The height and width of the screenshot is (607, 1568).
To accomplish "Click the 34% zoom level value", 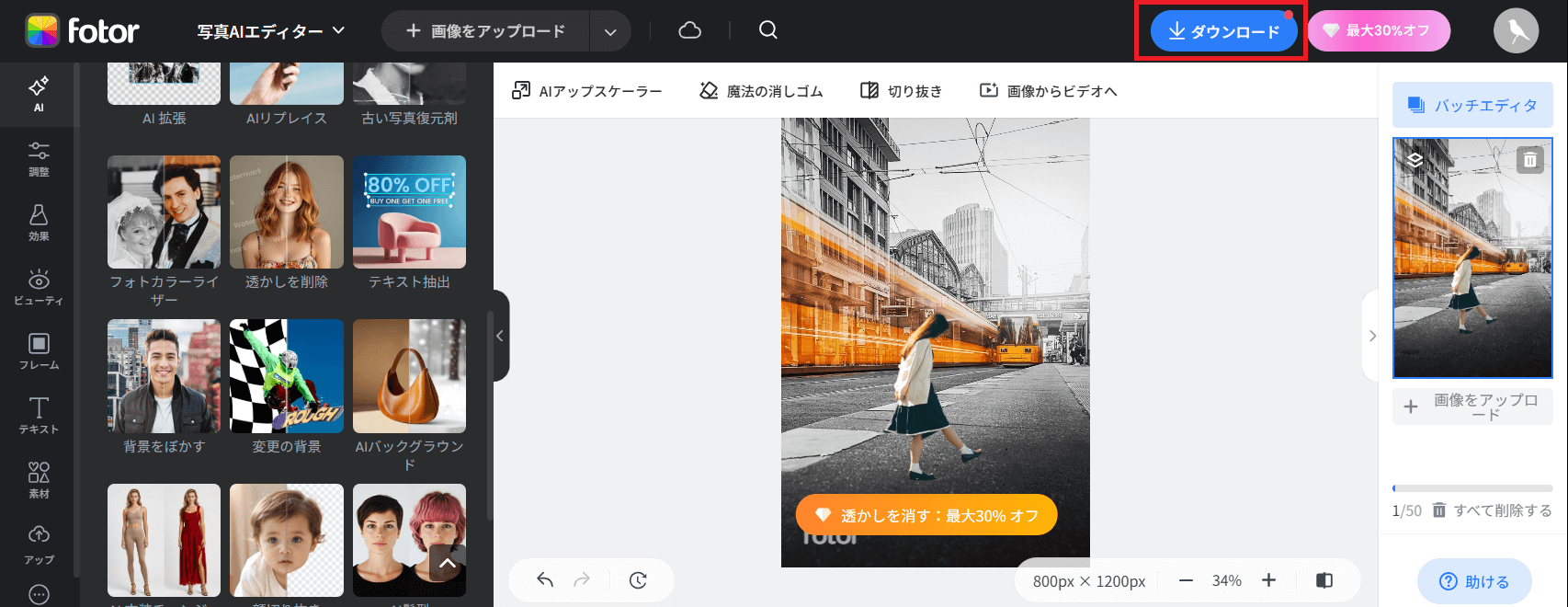I will (x=1227, y=580).
